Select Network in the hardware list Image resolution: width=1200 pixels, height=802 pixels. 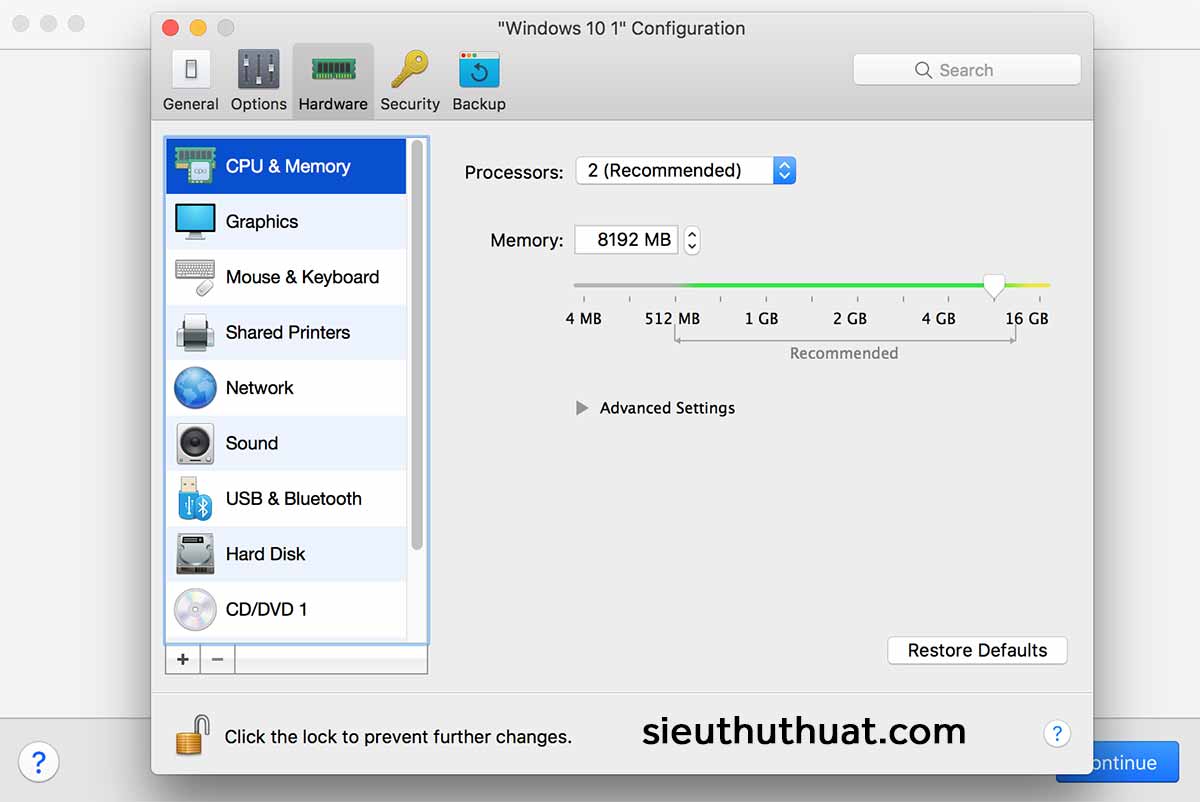click(286, 388)
